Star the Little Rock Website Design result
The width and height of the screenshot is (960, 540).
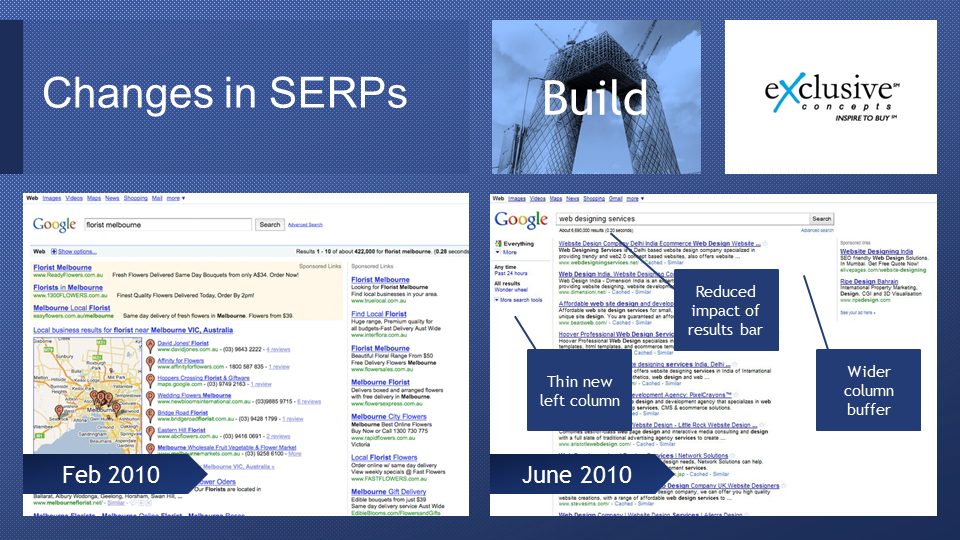[762, 425]
